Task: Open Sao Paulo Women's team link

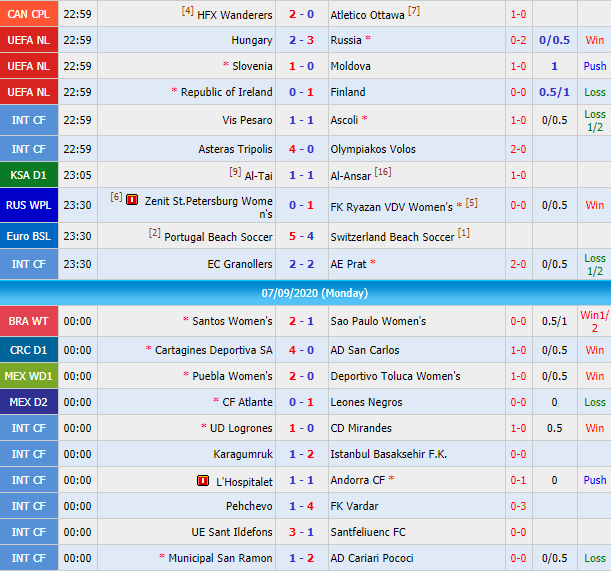Action: coord(378,321)
